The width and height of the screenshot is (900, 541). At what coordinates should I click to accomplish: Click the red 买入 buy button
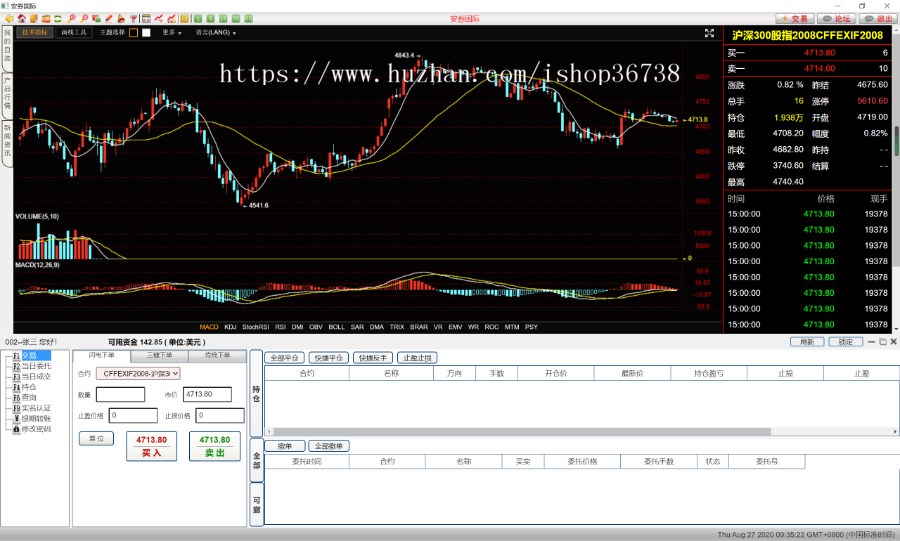(151, 446)
